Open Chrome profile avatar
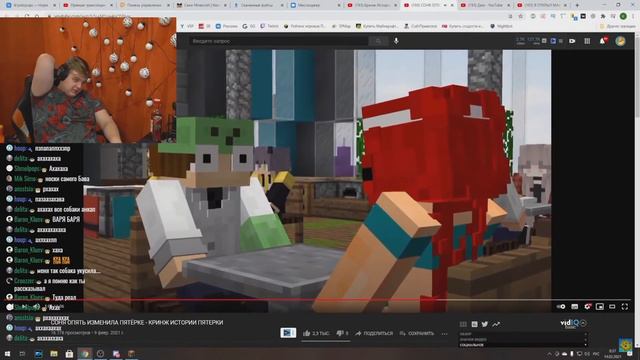This screenshot has width=640, height=360. point(623,16)
